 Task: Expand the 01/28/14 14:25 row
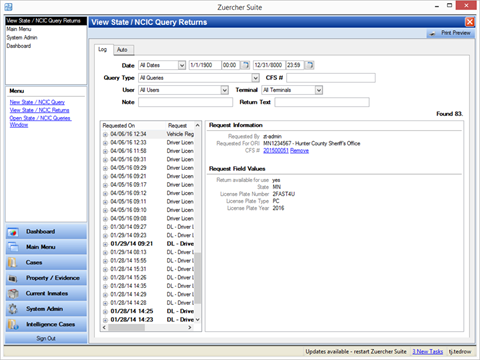[x=105, y=312]
